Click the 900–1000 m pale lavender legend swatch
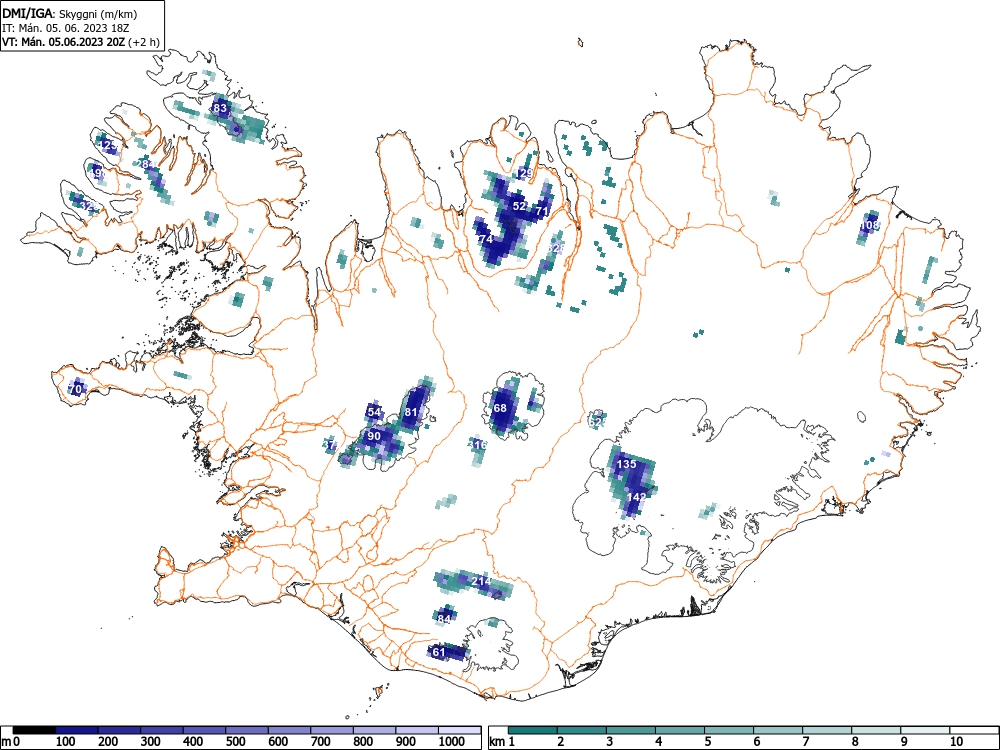Viewport: 1000px width, 750px height. pyautogui.click(x=417, y=731)
